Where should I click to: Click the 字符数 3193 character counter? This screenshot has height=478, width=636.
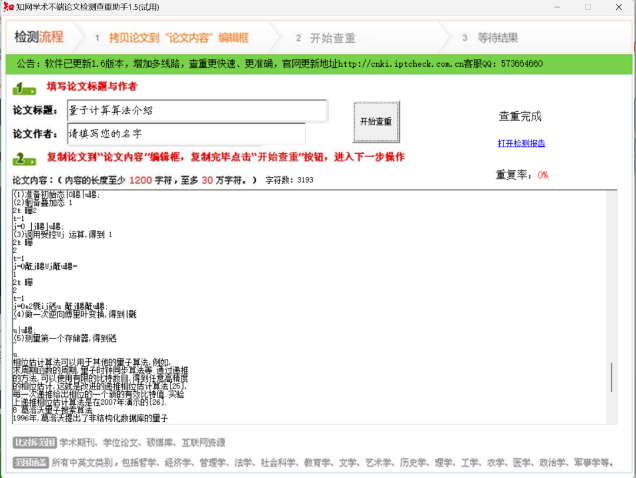point(289,180)
